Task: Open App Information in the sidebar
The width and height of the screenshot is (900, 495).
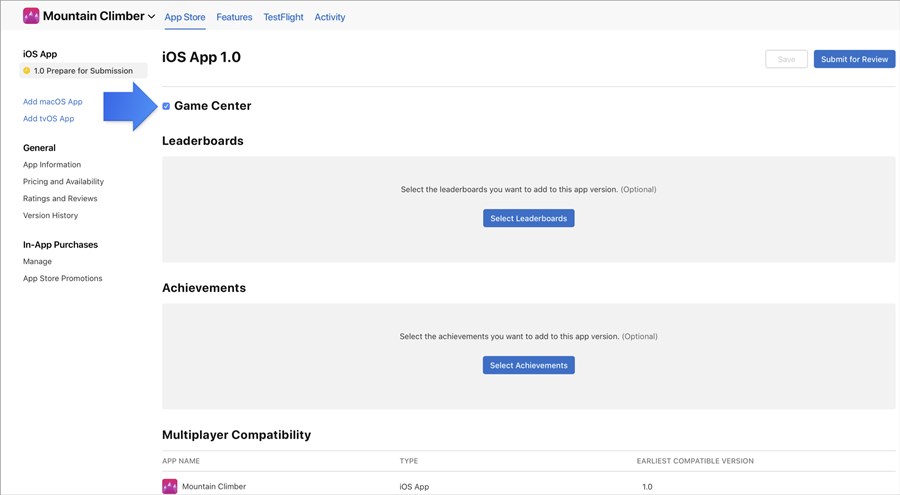Action: click(52, 165)
